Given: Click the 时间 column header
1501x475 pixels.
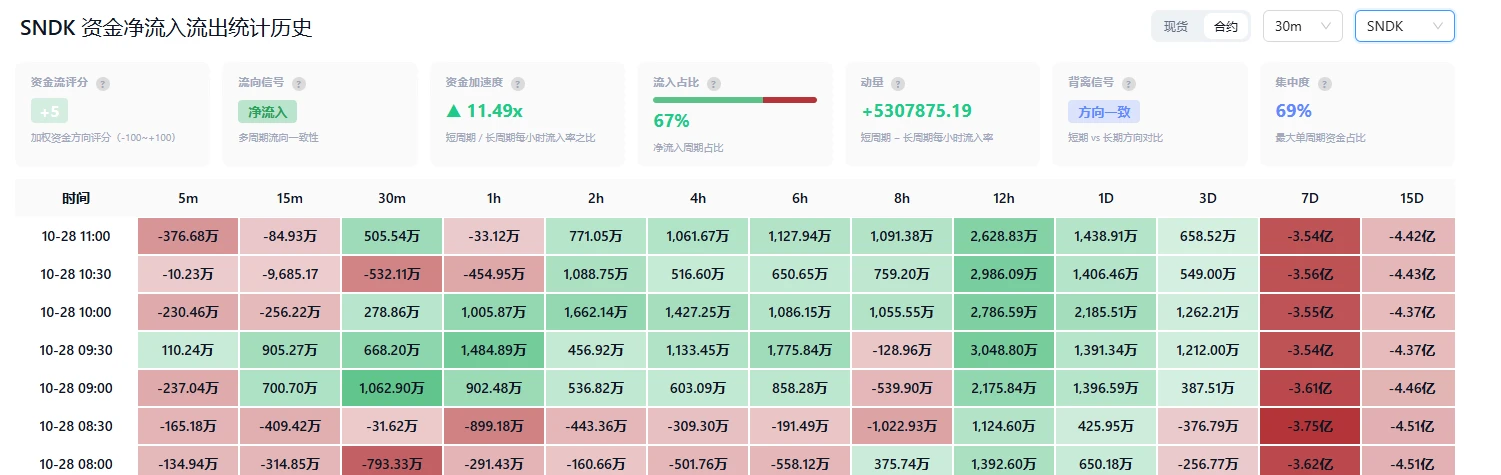Looking at the screenshot, I should (76, 198).
